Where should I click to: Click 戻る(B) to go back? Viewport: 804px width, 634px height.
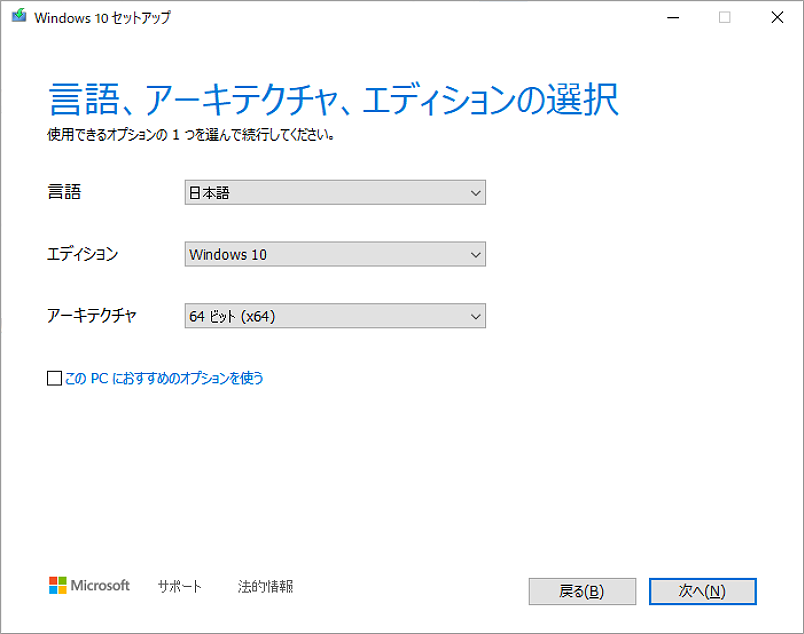pyautogui.click(x=582, y=591)
